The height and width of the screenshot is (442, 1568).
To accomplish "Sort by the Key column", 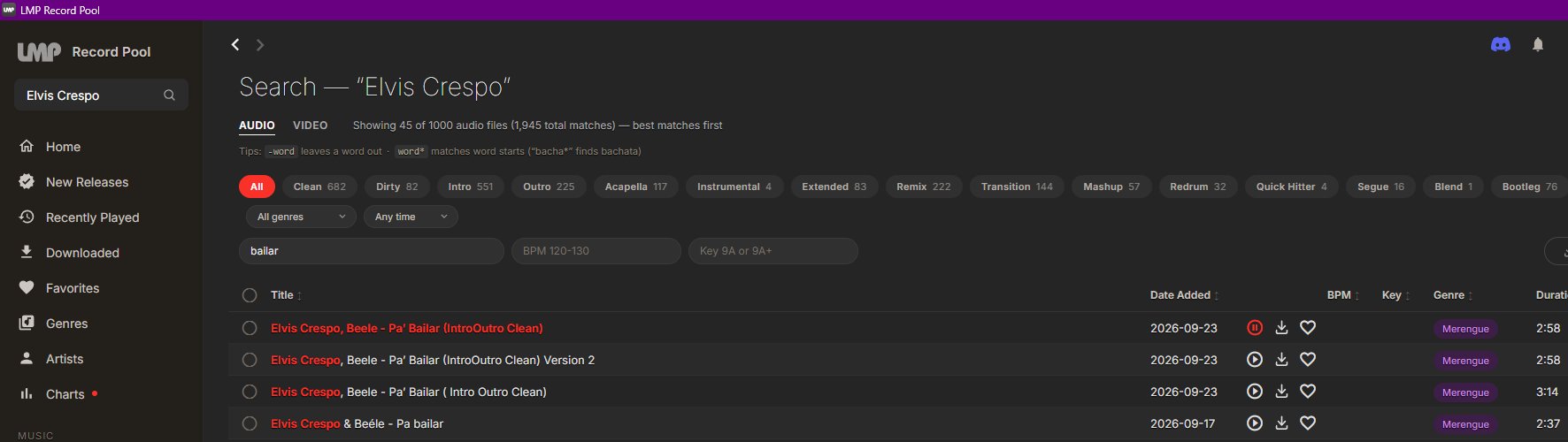I will tap(1395, 295).
